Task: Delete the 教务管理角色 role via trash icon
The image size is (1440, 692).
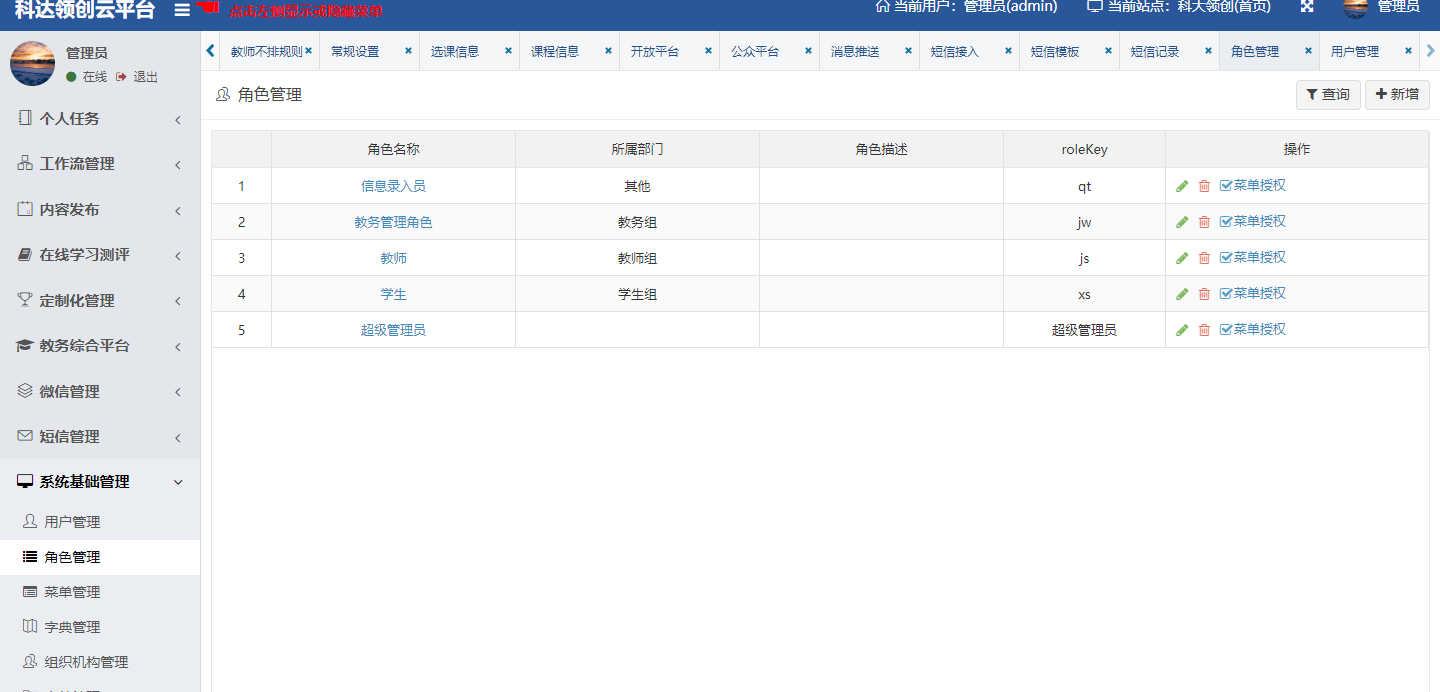Action: tap(1204, 222)
